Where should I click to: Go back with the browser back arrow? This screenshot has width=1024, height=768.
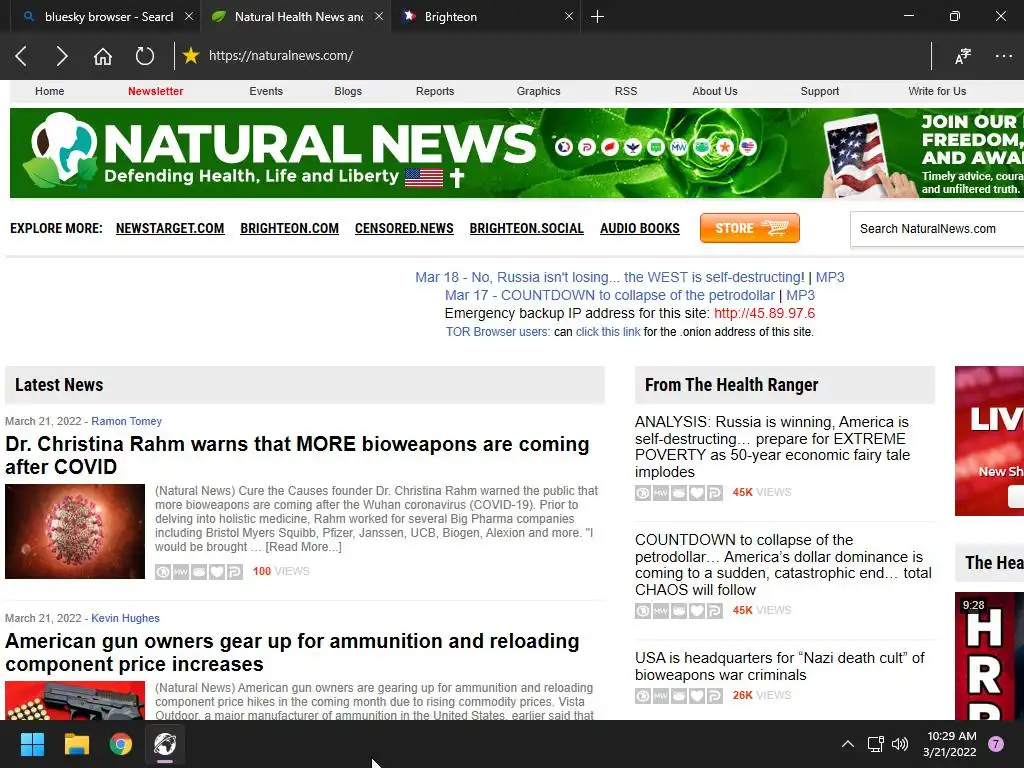[21, 56]
